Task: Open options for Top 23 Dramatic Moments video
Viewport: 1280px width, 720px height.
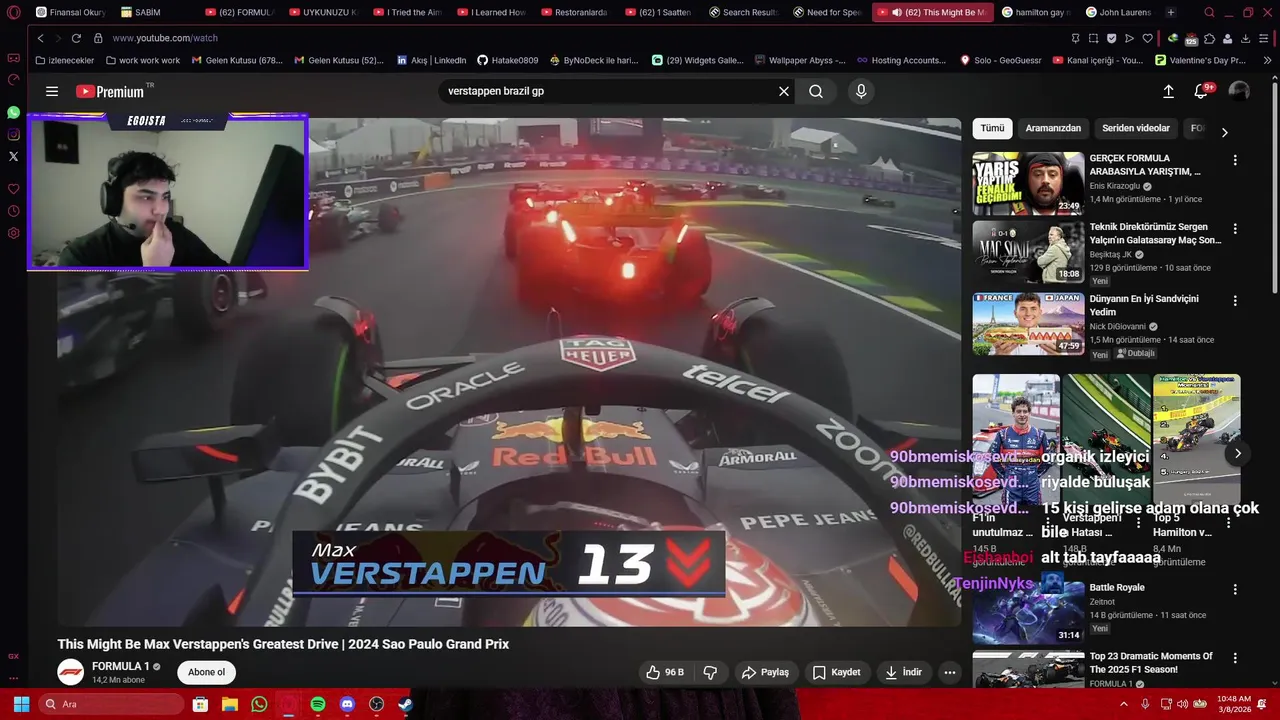Action: tap(1235, 658)
